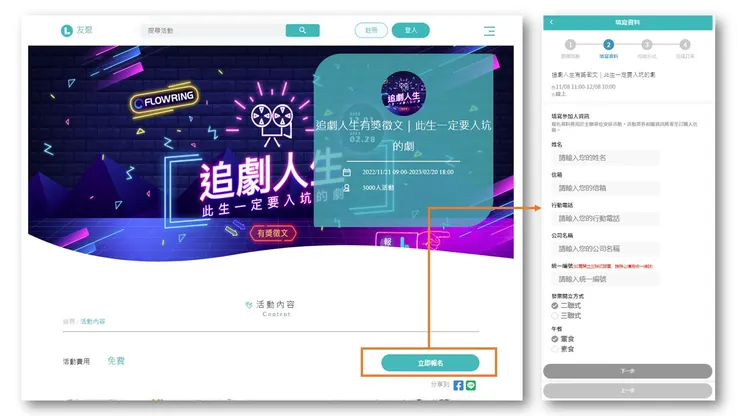The height and width of the screenshot is (416, 740).
Task: Click the 立即報名 sign-up button
Action: (430, 363)
